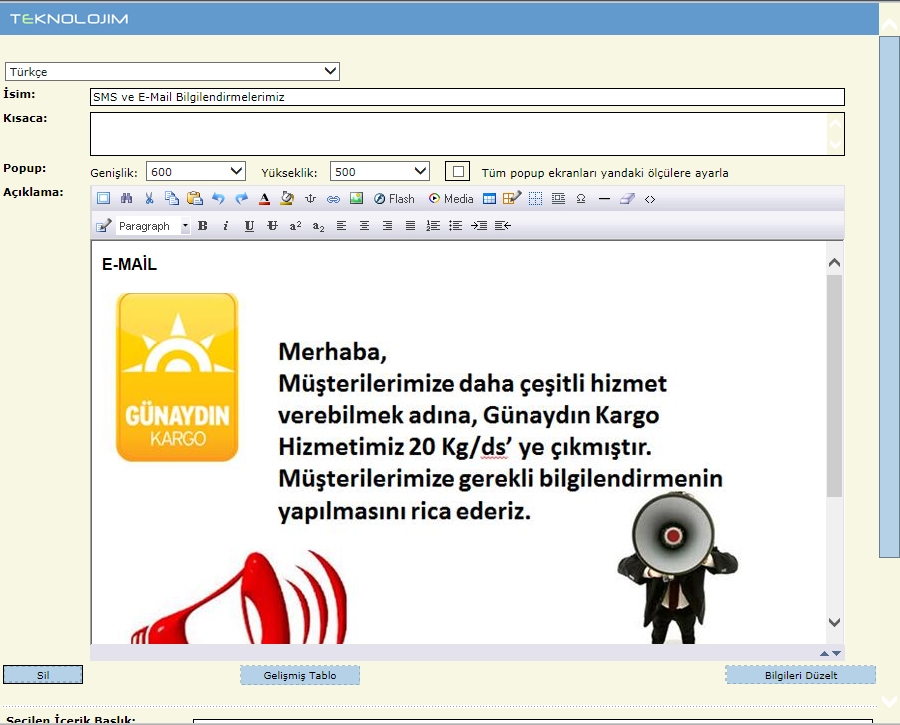Click editor scrollbar up arrow
The height and width of the screenshot is (725, 900).
(835, 262)
